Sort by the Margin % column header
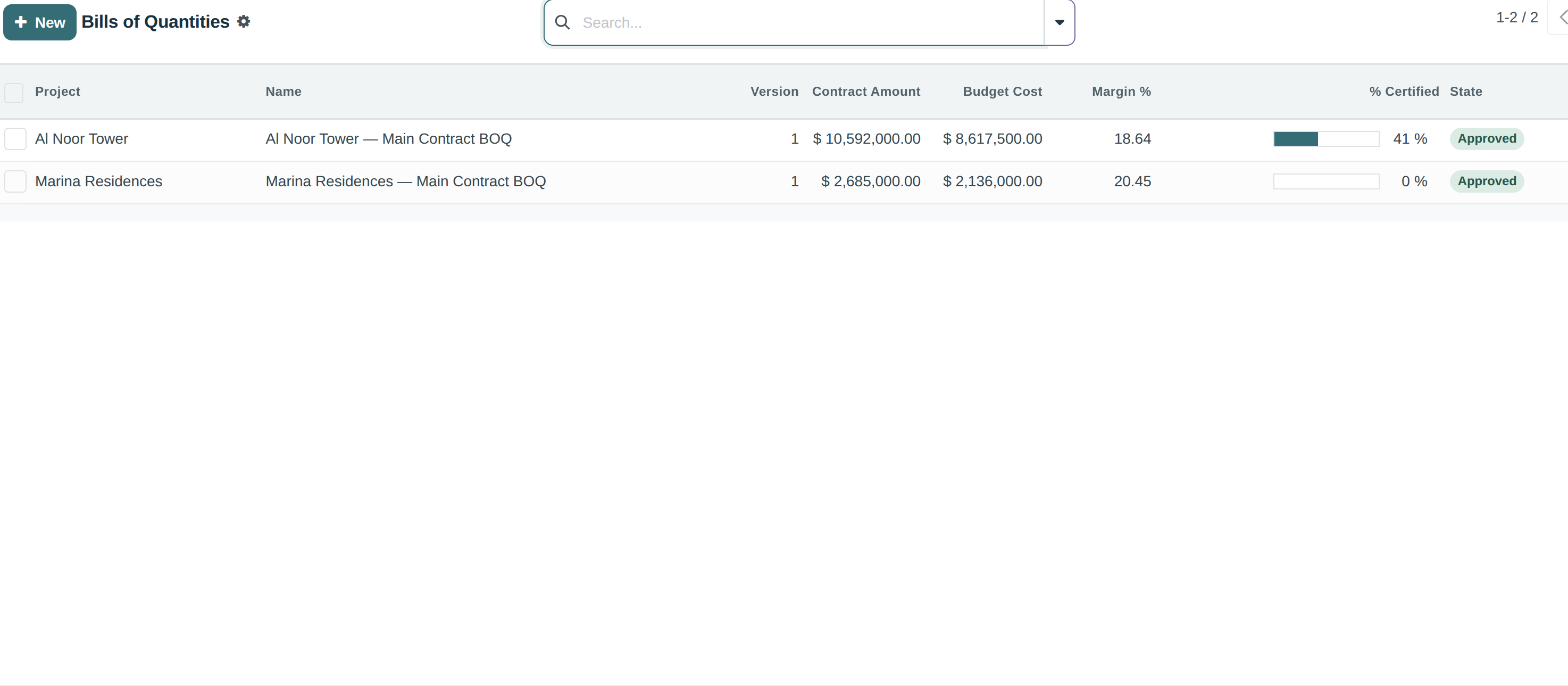Image resolution: width=1568 pixels, height=686 pixels. click(1121, 92)
